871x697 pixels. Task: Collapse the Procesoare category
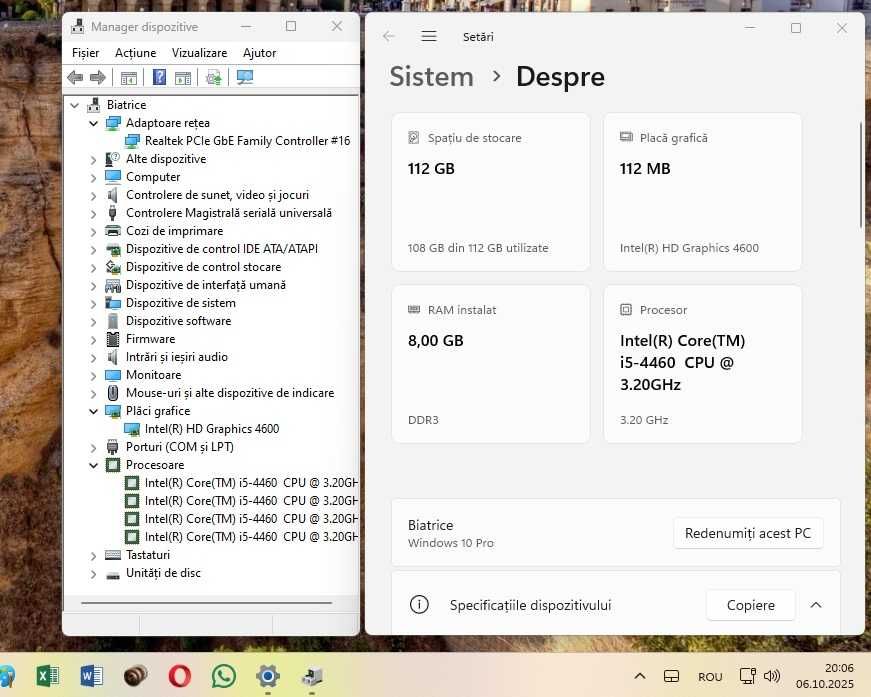pyautogui.click(x=93, y=465)
